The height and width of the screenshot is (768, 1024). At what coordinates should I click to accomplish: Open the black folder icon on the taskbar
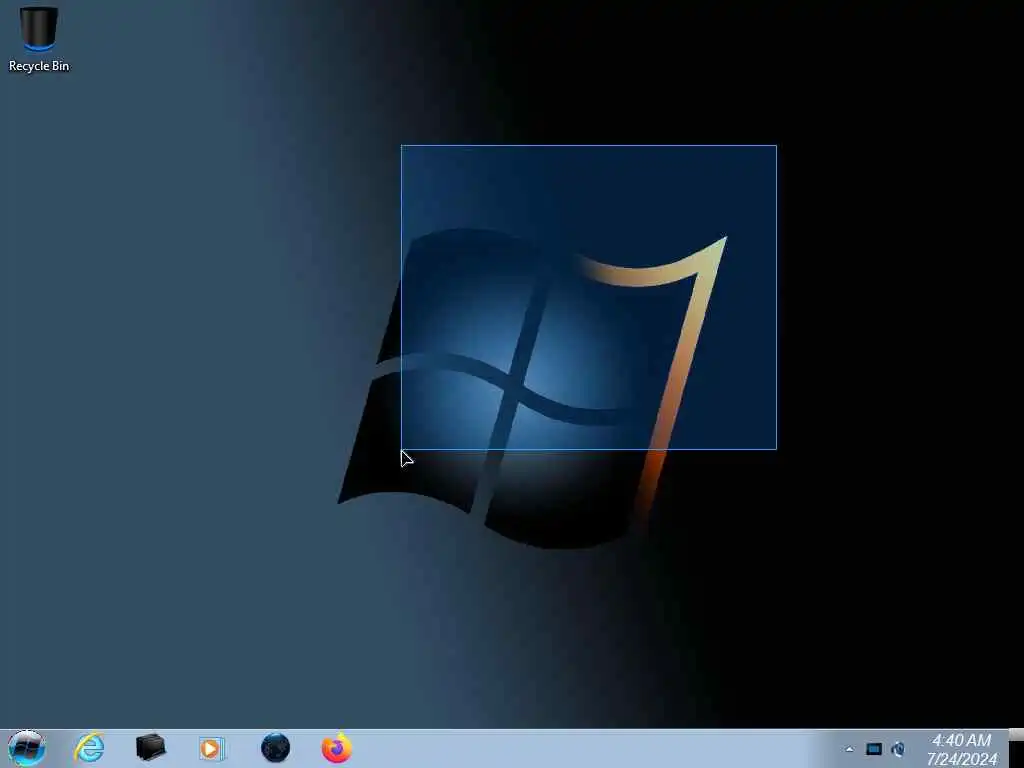150,748
